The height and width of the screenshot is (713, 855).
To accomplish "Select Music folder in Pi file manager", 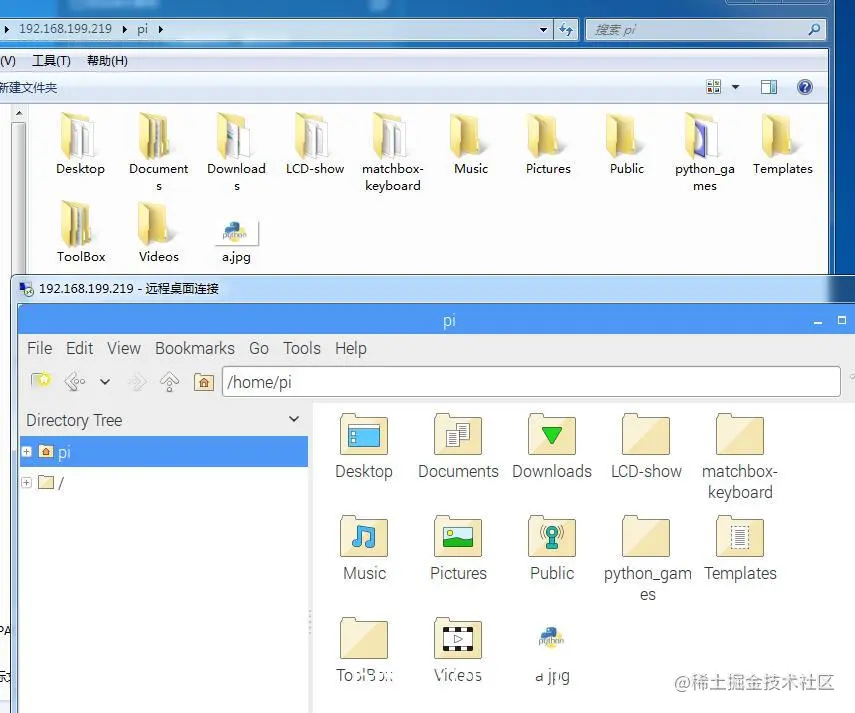I will pyautogui.click(x=364, y=548).
